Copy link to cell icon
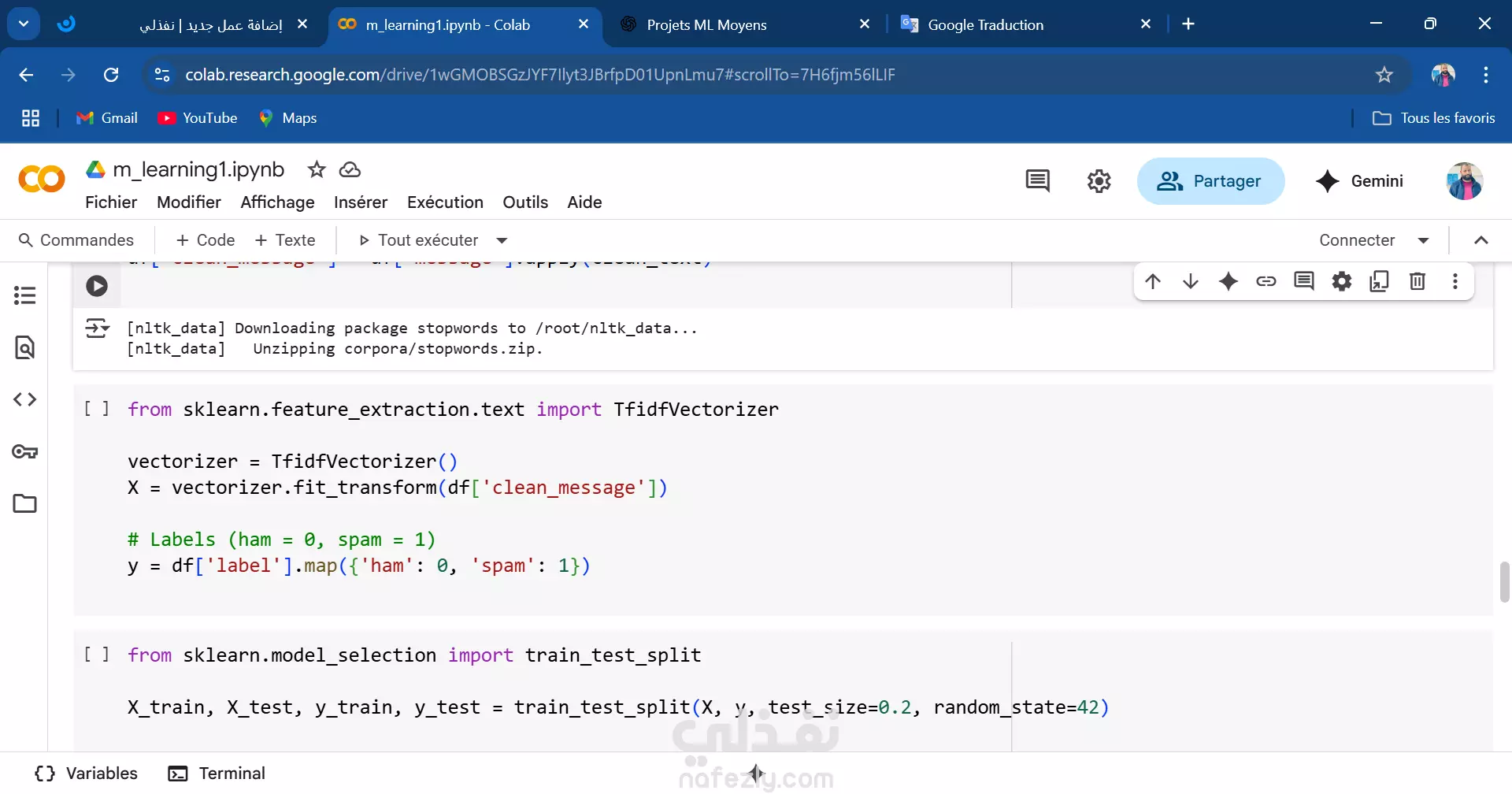1512x794 pixels. (x=1266, y=281)
